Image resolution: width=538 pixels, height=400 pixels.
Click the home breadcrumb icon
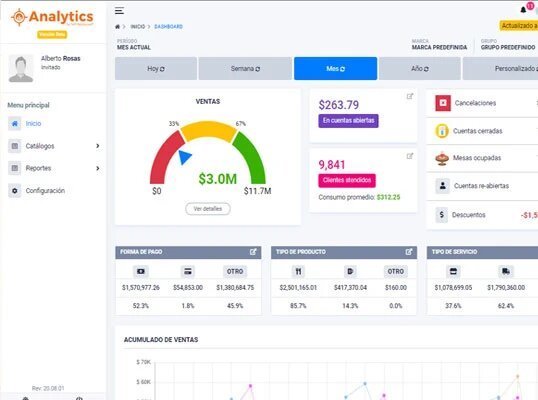click(x=117, y=26)
